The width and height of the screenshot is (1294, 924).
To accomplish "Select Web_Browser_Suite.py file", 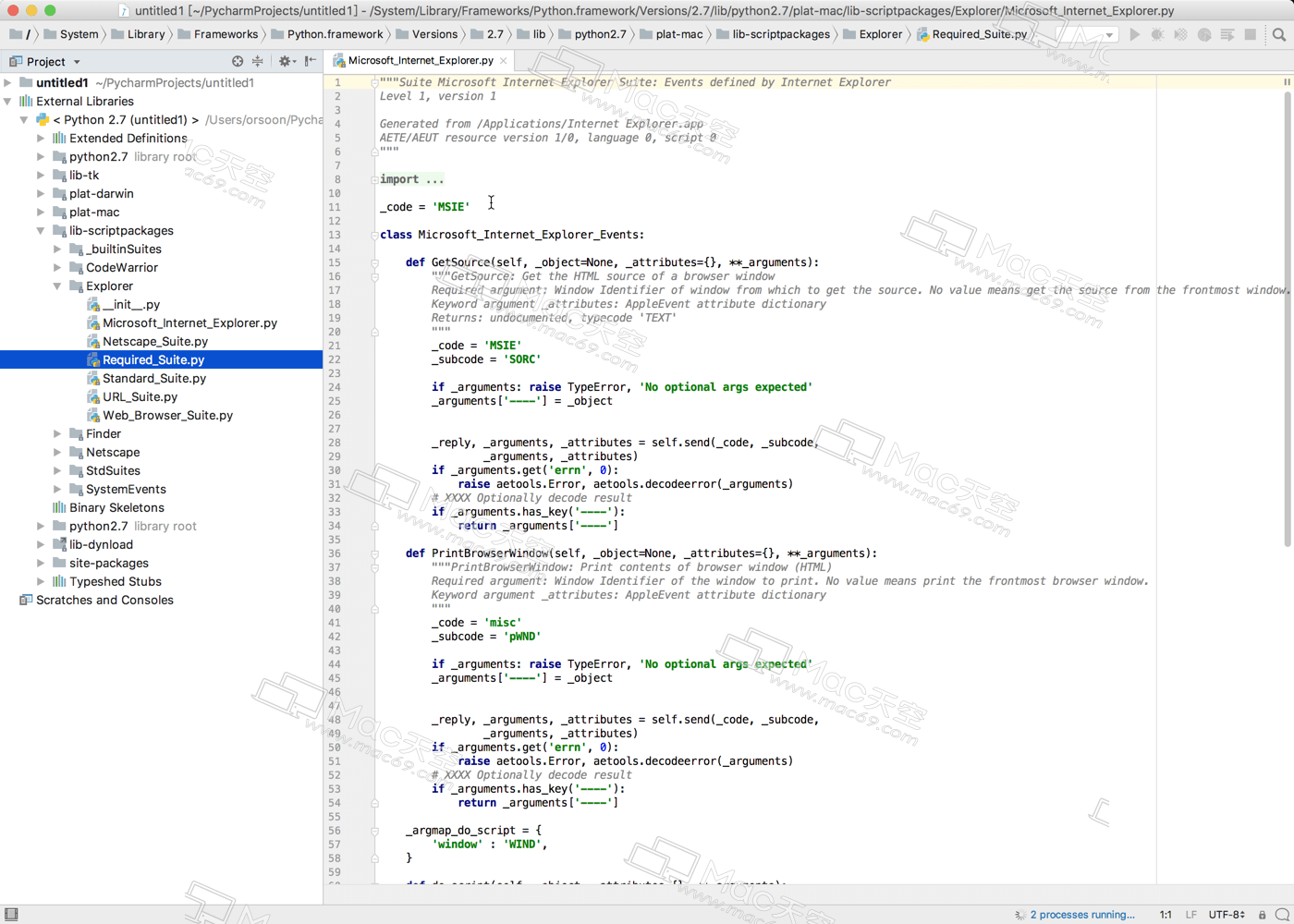I will 167,415.
